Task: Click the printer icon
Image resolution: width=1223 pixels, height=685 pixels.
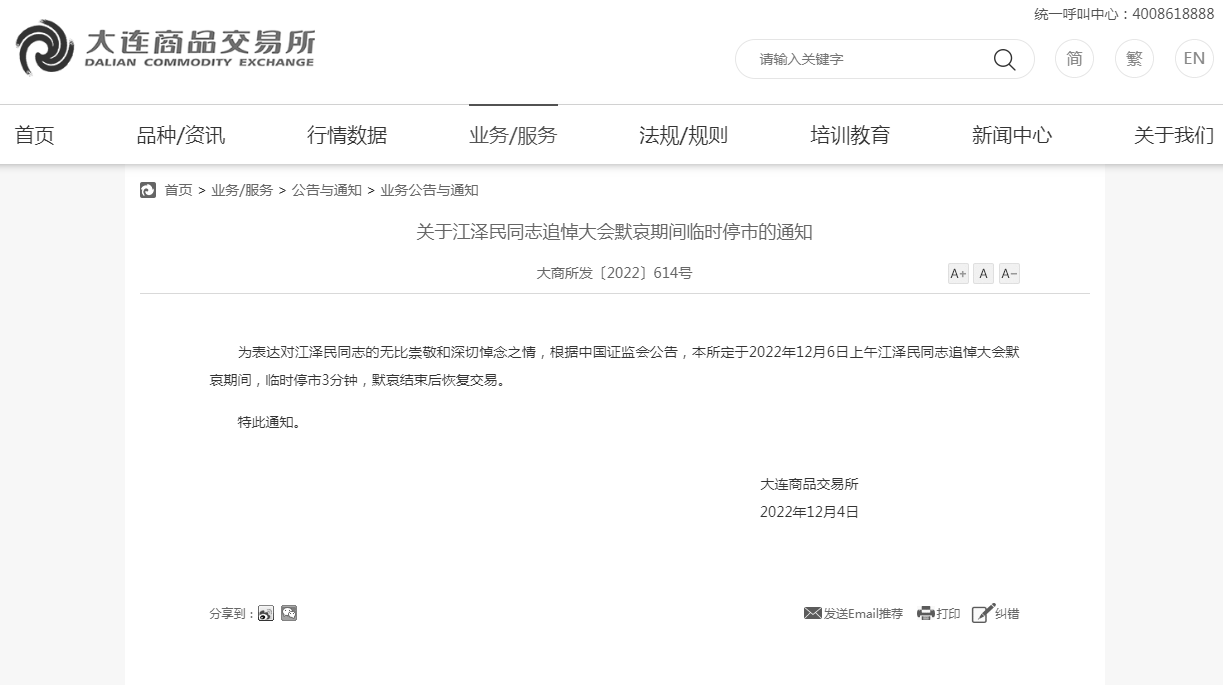Action: [926, 613]
